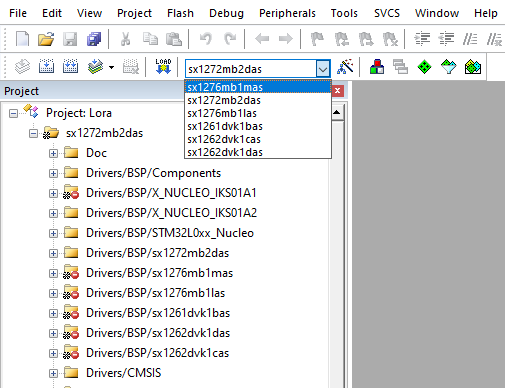
Task: Close the Project panel with red X
Action: pyautogui.click(x=338, y=90)
